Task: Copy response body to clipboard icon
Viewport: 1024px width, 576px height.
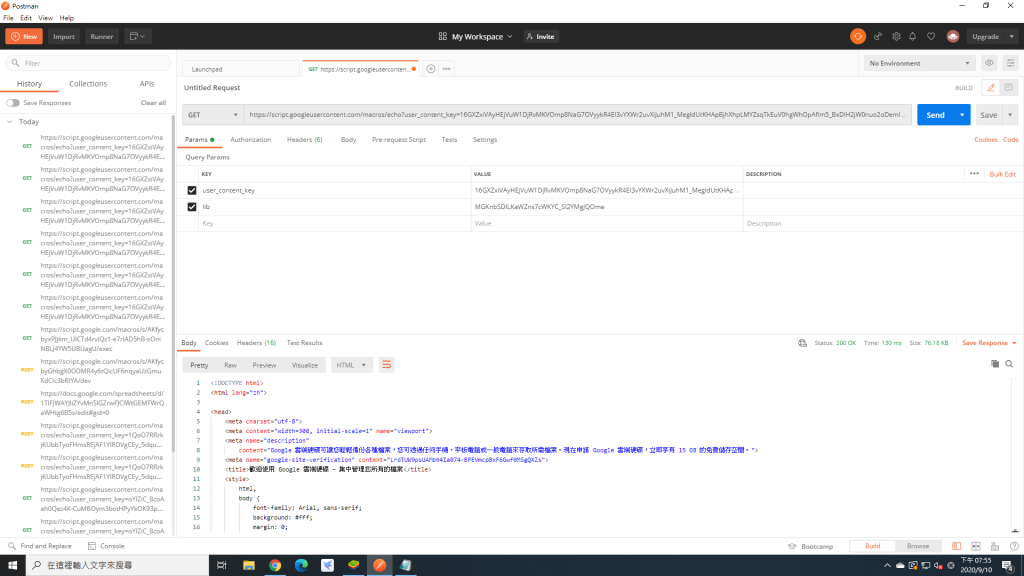Action: pyautogui.click(x=995, y=364)
